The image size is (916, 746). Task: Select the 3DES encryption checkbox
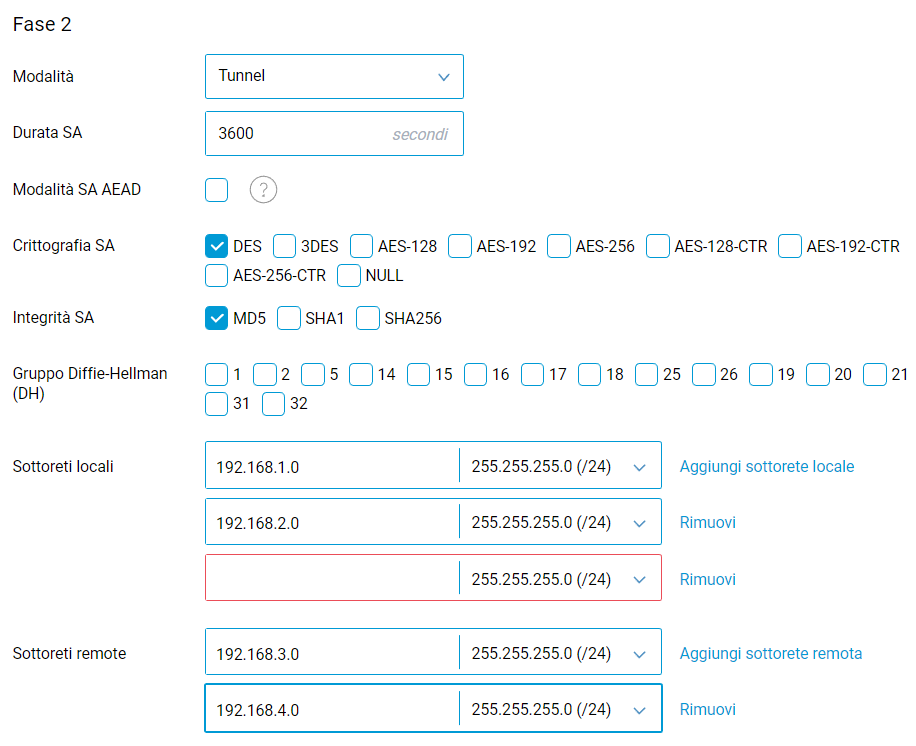coord(285,246)
